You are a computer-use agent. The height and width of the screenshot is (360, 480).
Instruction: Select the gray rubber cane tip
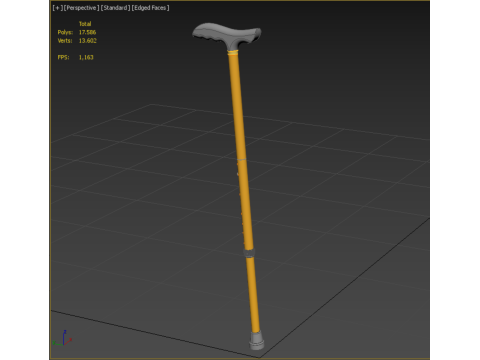tap(256, 341)
